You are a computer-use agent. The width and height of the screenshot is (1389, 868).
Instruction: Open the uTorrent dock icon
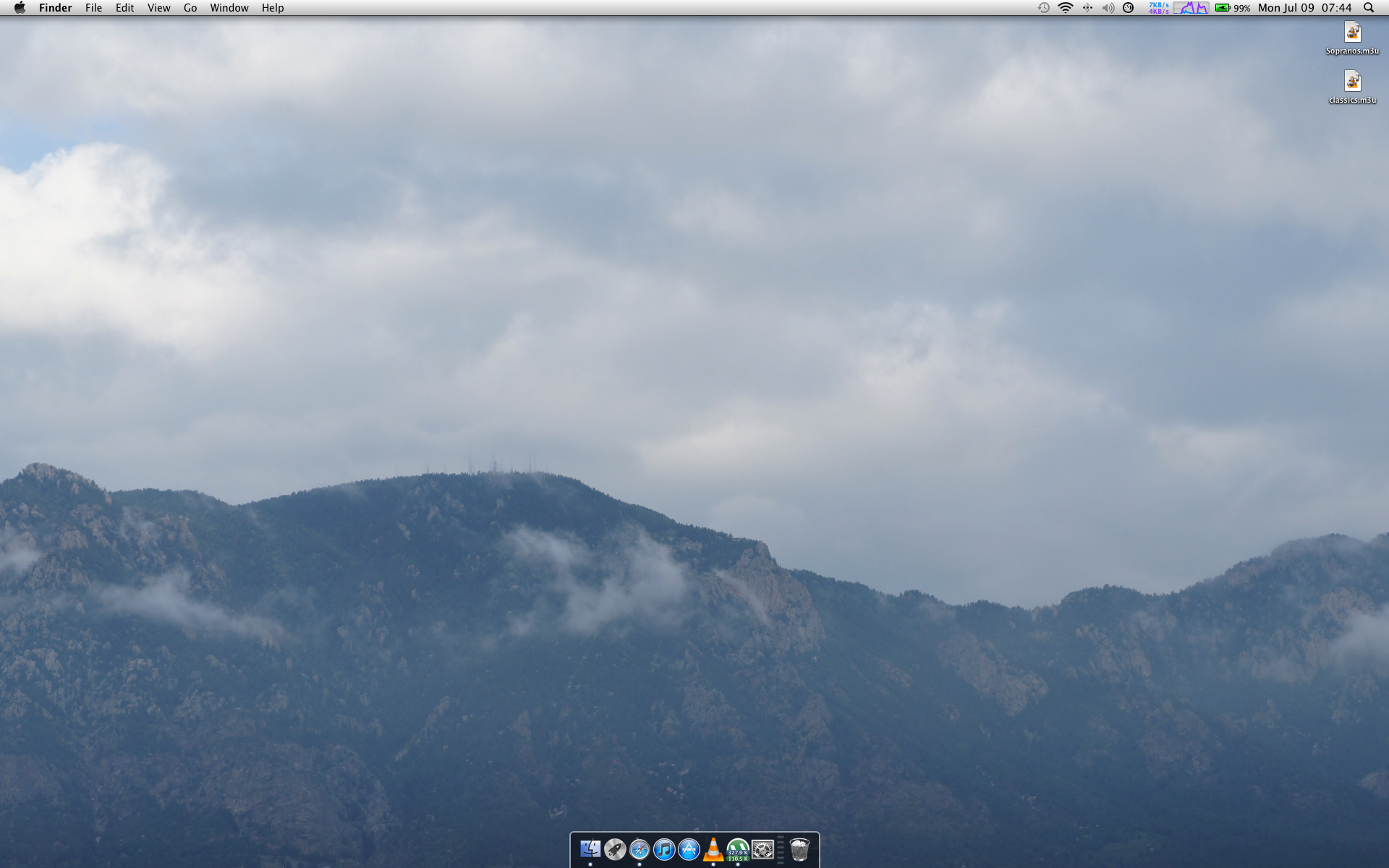(738, 848)
